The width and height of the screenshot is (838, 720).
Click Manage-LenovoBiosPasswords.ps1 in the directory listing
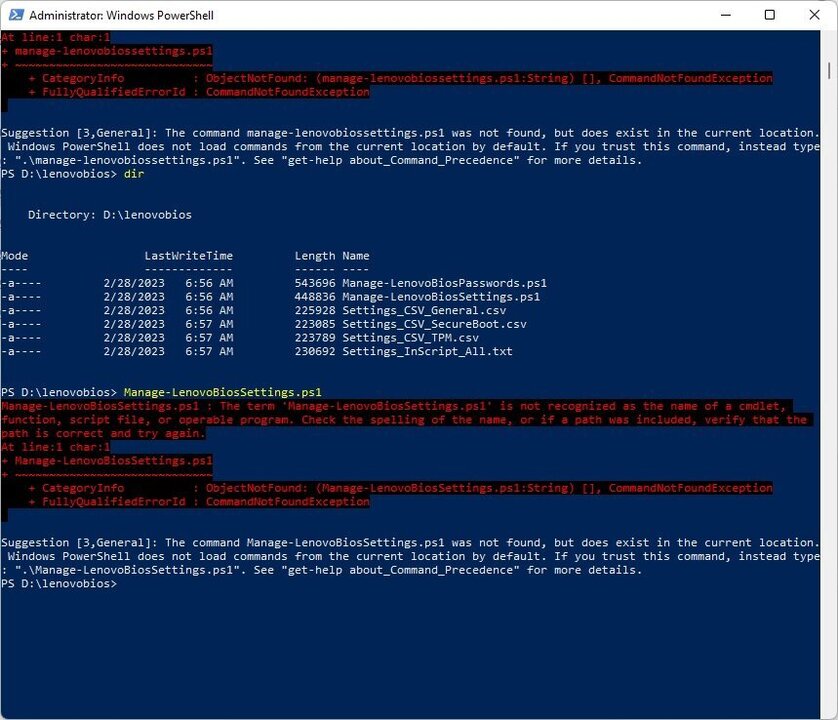444,283
